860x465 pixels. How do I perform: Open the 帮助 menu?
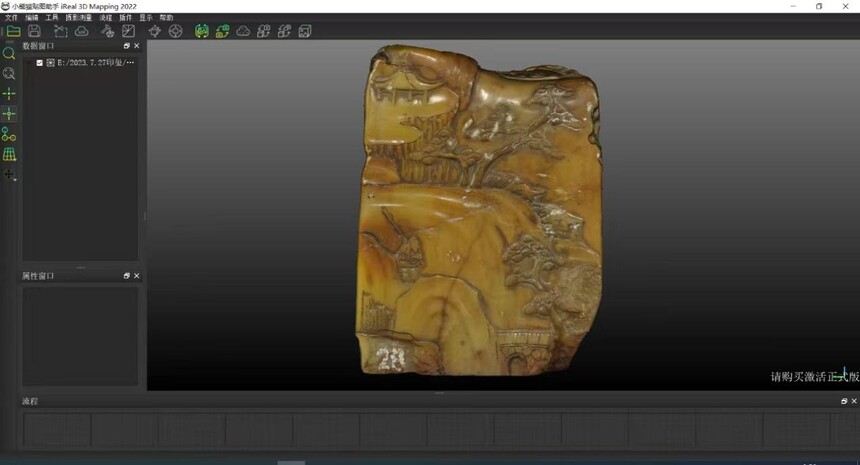pyautogui.click(x=166, y=18)
